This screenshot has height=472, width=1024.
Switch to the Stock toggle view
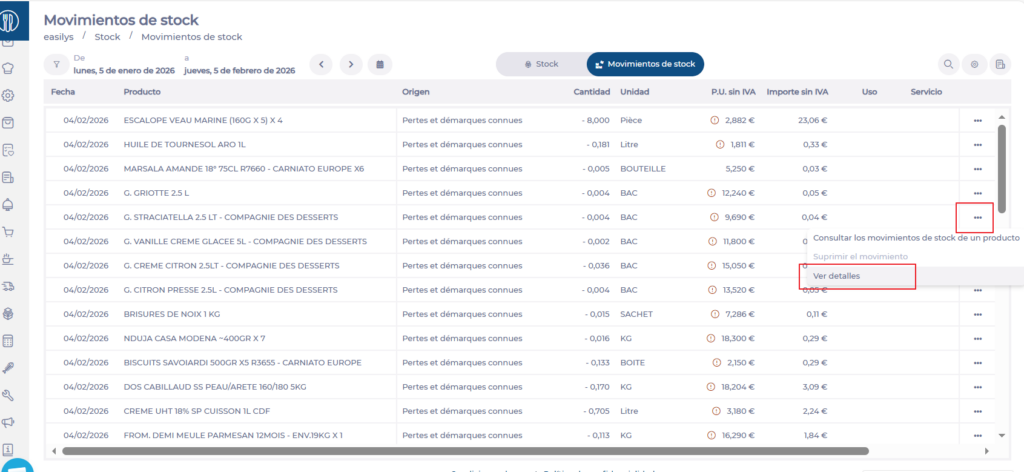[x=541, y=64]
